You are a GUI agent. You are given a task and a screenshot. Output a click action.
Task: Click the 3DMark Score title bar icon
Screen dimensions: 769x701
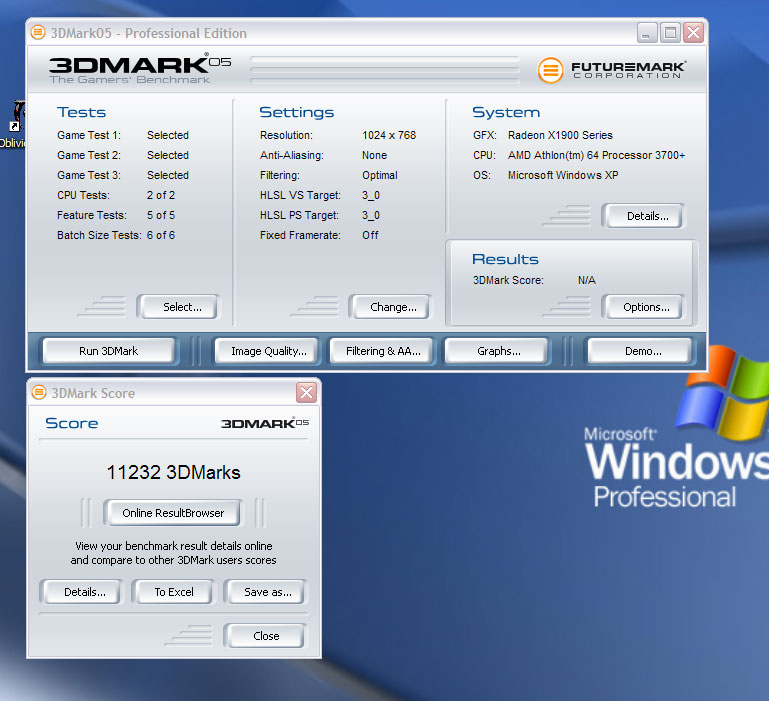pyautogui.click(x=39, y=392)
